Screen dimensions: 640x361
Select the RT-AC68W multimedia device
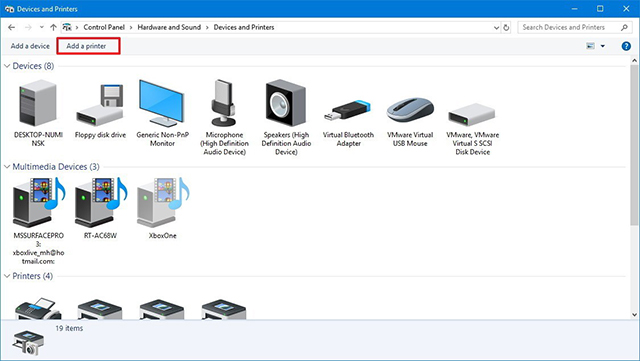(x=100, y=202)
